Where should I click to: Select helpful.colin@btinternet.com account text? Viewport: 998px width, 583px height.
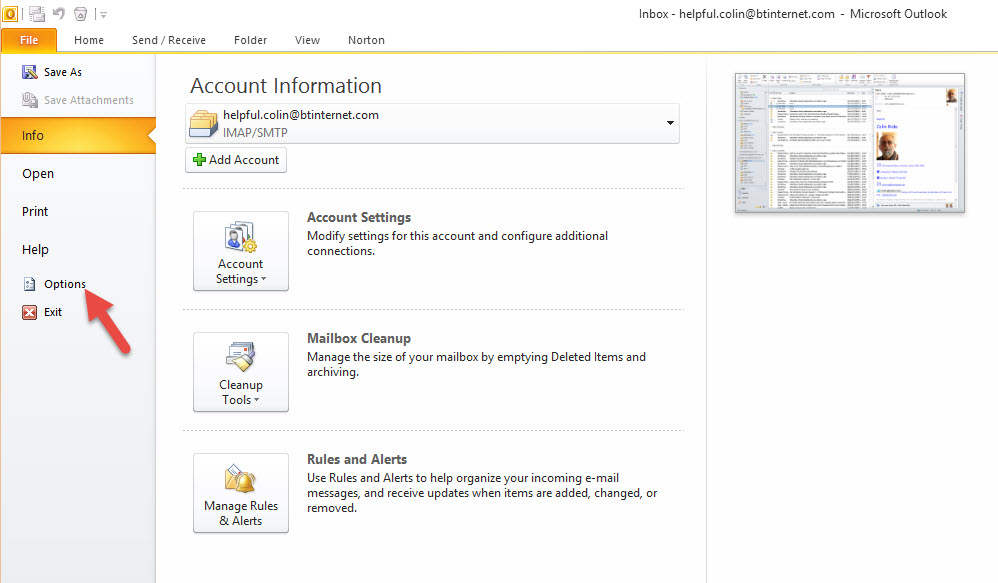coord(300,115)
